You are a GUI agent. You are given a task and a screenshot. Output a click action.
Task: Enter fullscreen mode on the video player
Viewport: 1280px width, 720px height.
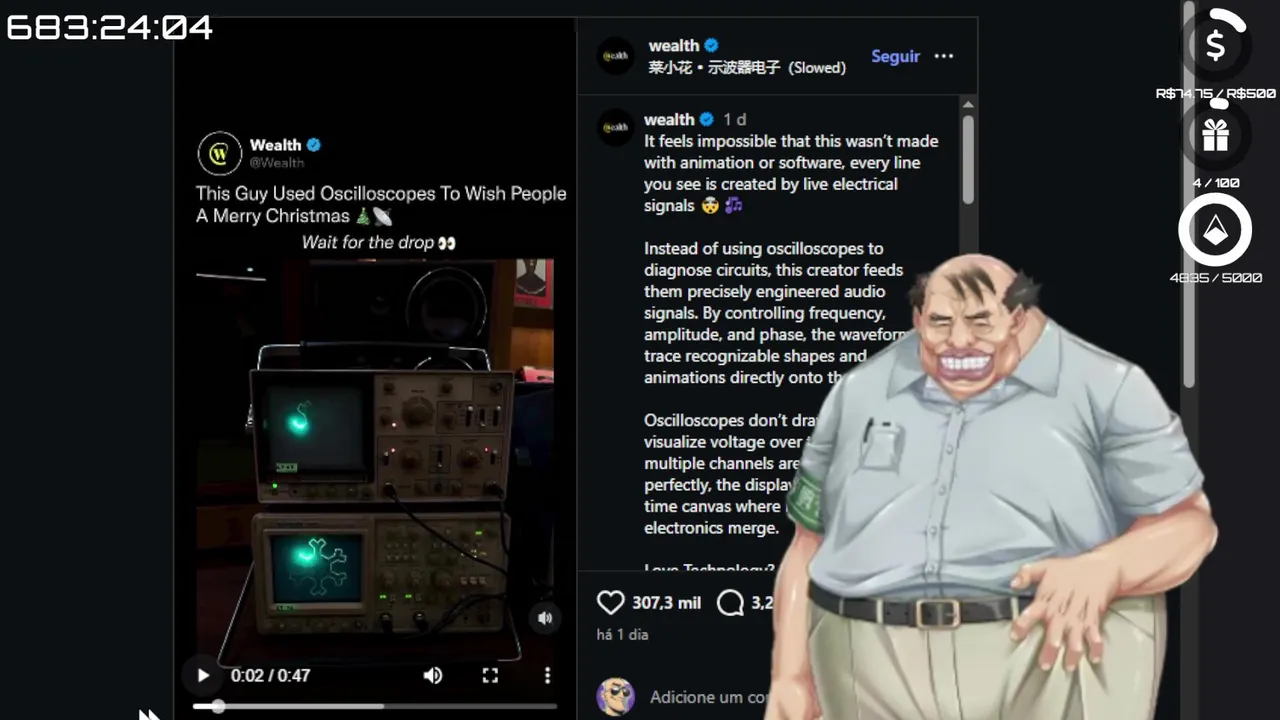(x=490, y=675)
